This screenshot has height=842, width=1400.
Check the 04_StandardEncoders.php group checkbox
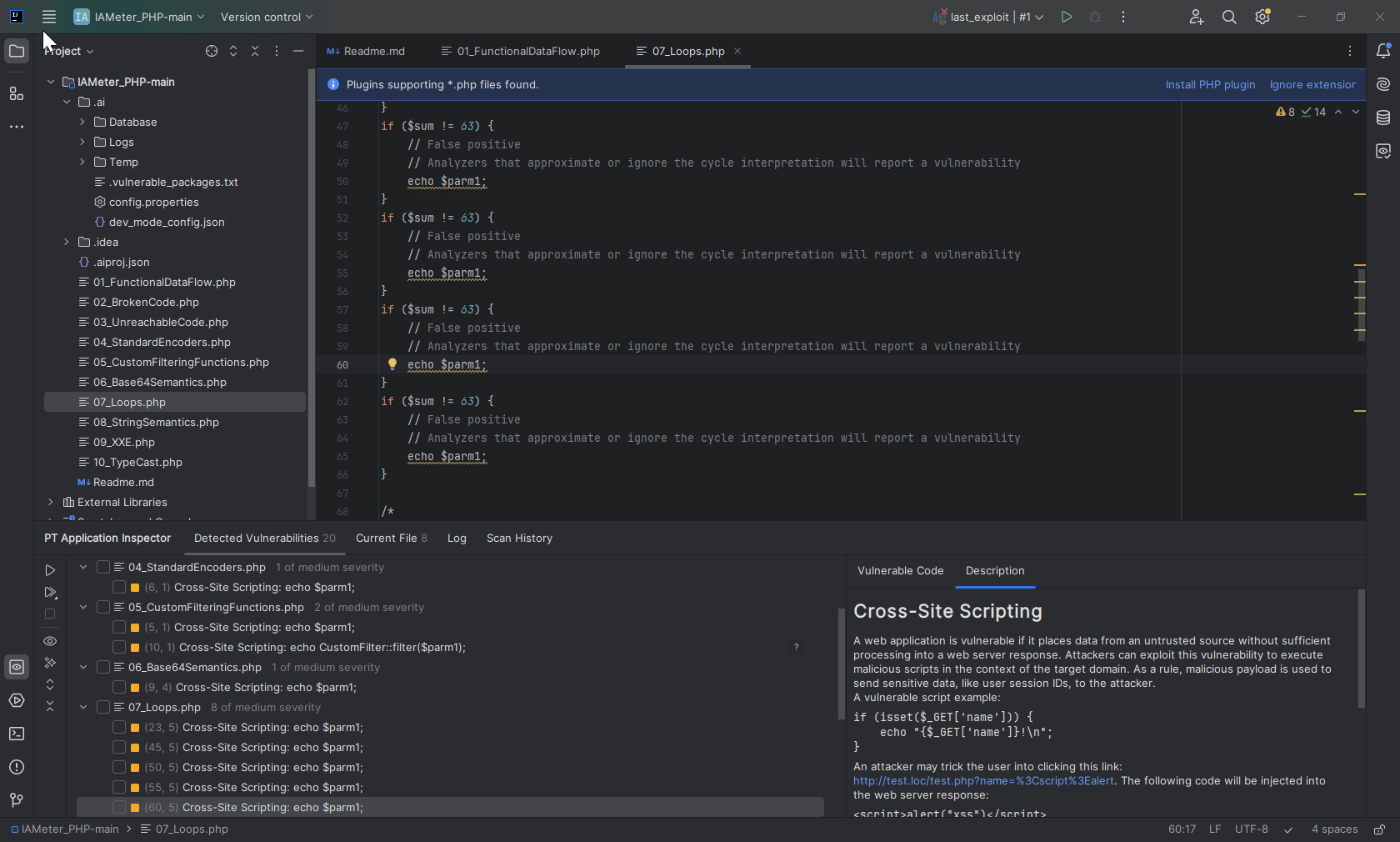pos(103,567)
